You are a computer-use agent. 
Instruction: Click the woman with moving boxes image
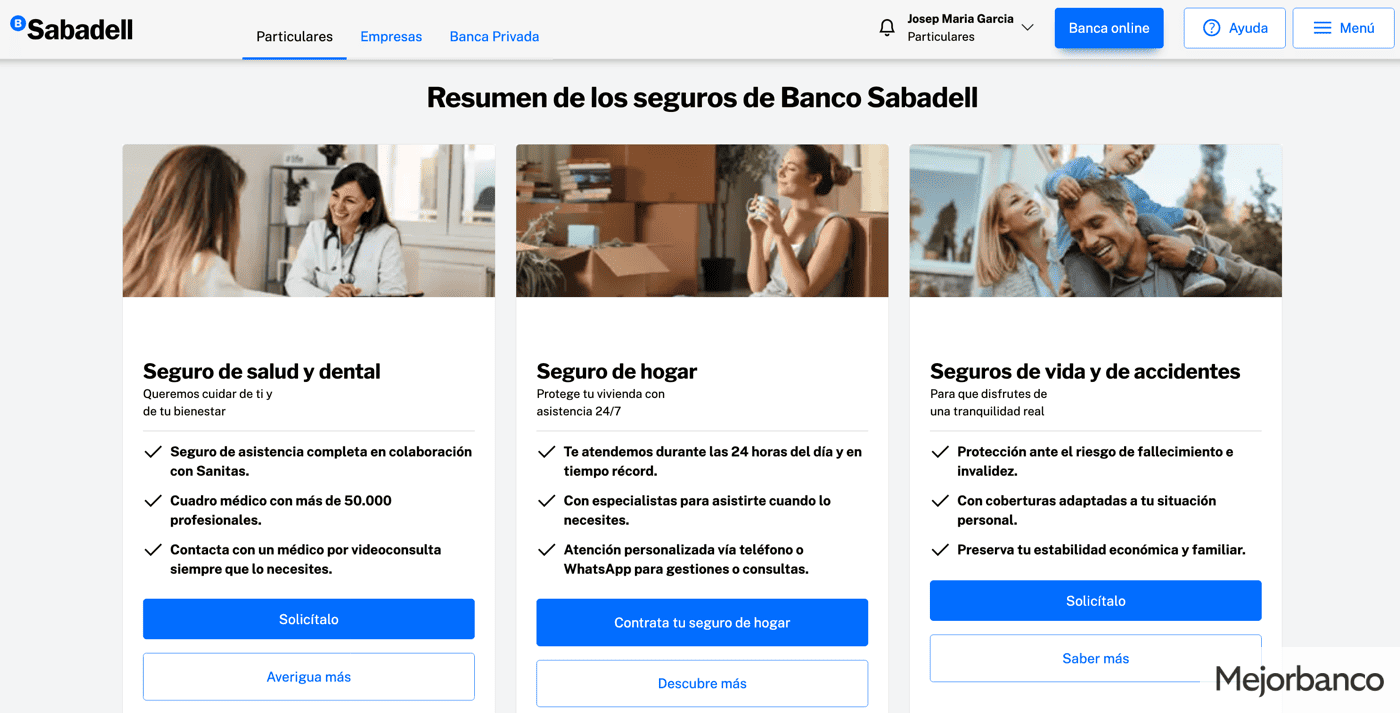pyautogui.click(x=702, y=220)
